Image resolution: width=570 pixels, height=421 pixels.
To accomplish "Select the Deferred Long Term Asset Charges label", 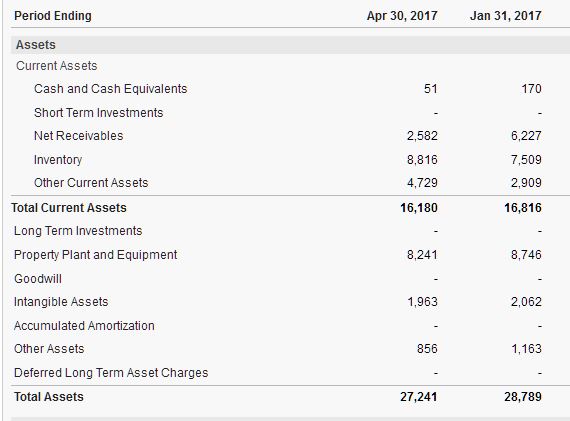I will pyautogui.click(x=111, y=373).
